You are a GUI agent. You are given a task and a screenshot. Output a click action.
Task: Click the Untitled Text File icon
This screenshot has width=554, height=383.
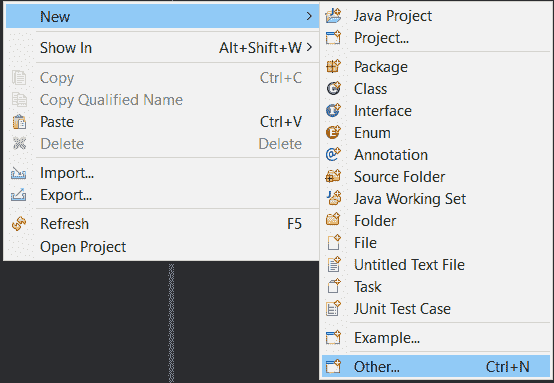click(333, 264)
